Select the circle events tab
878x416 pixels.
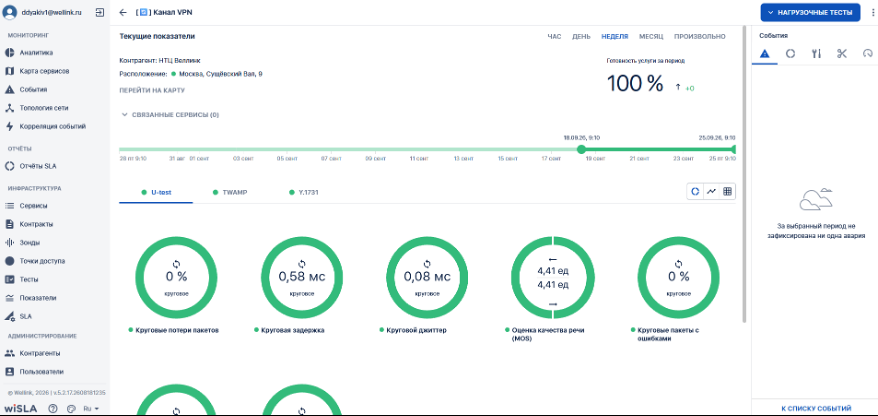[x=790, y=54]
